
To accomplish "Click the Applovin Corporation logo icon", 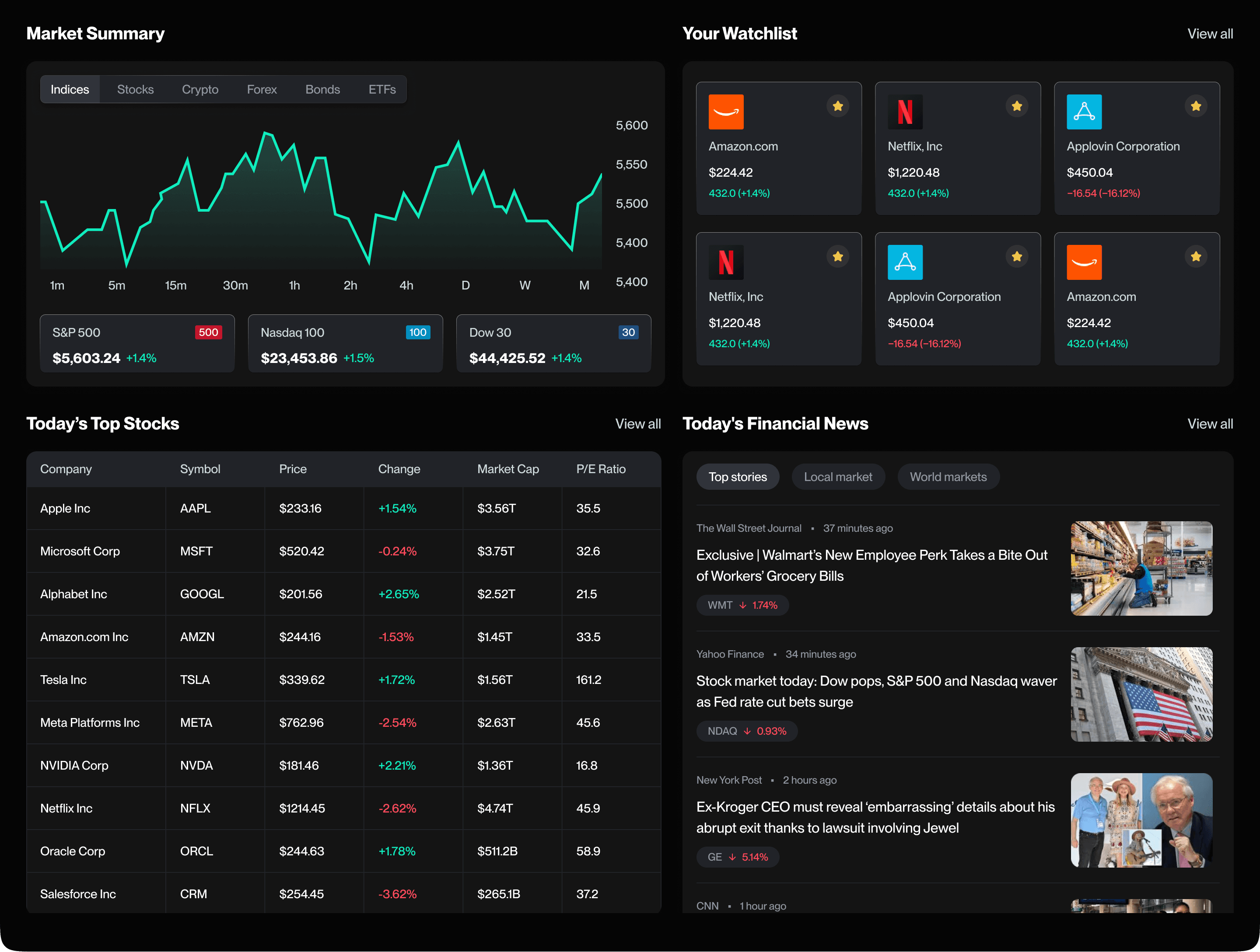I will [x=1085, y=112].
